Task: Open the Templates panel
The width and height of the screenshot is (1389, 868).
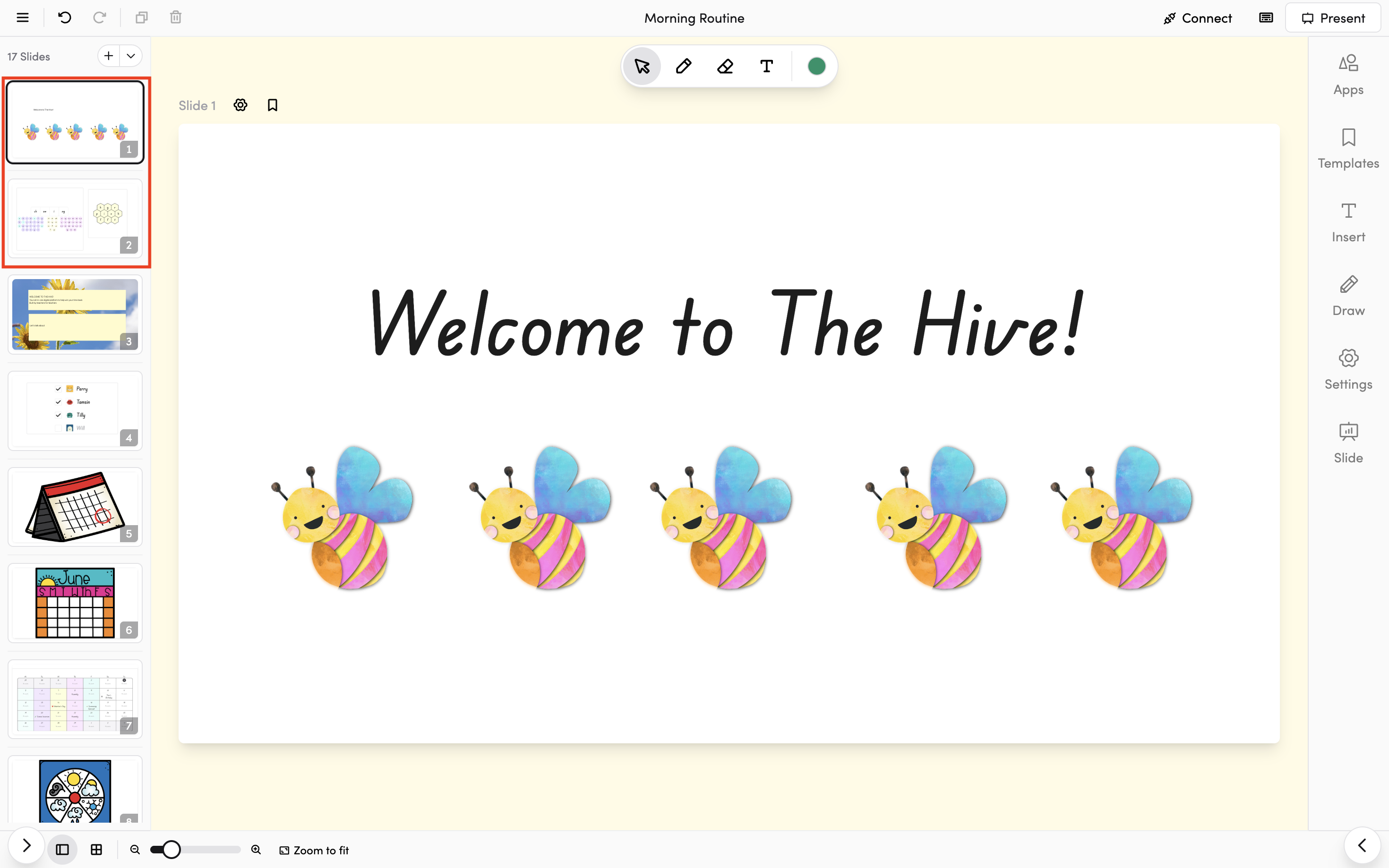Action: (1347, 149)
